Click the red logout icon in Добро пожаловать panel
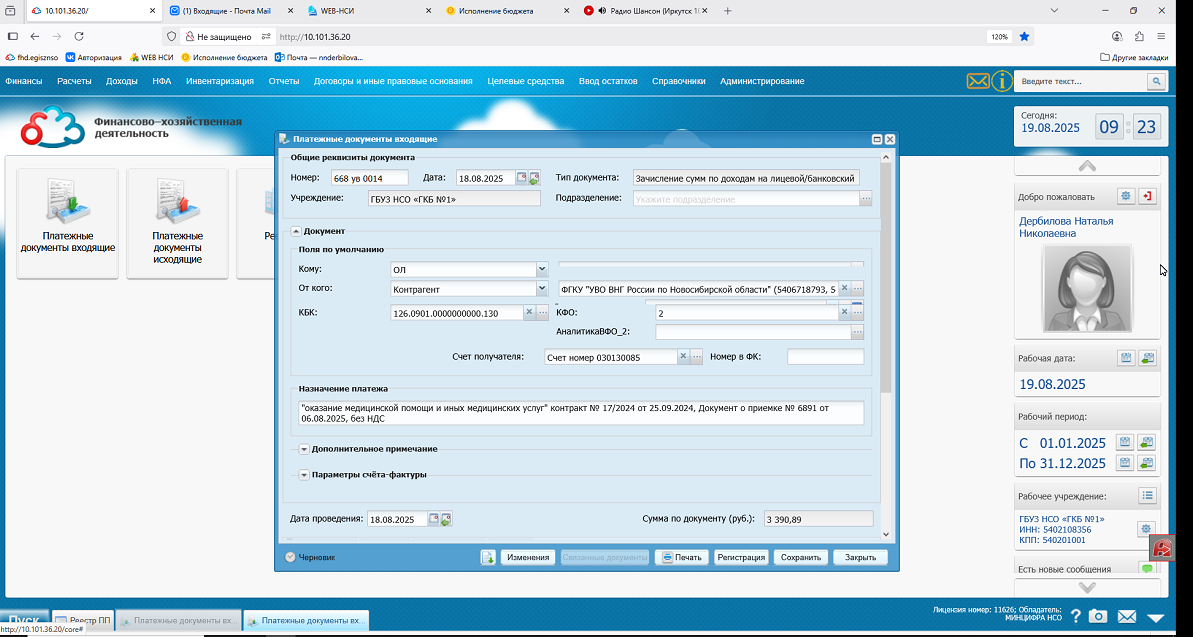The width and height of the screenshot is (1193, 637). point(1147,196)
